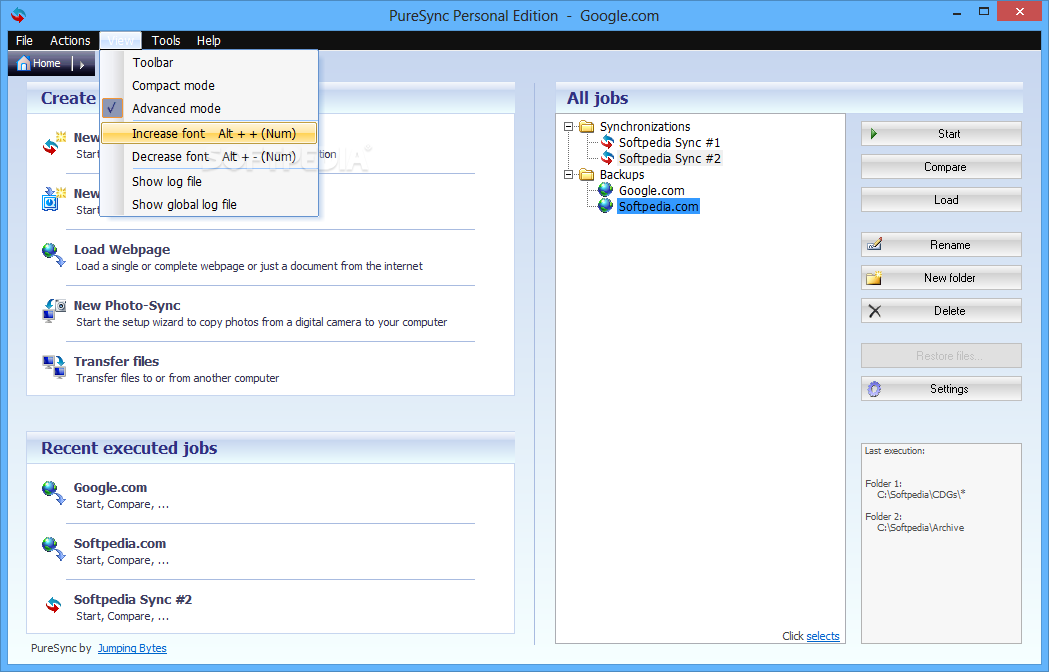The height and width of the screenshot is (672, 1049).
Task: Toggle the Advanced mode checkmark
Action: click(x=112, y=108)
